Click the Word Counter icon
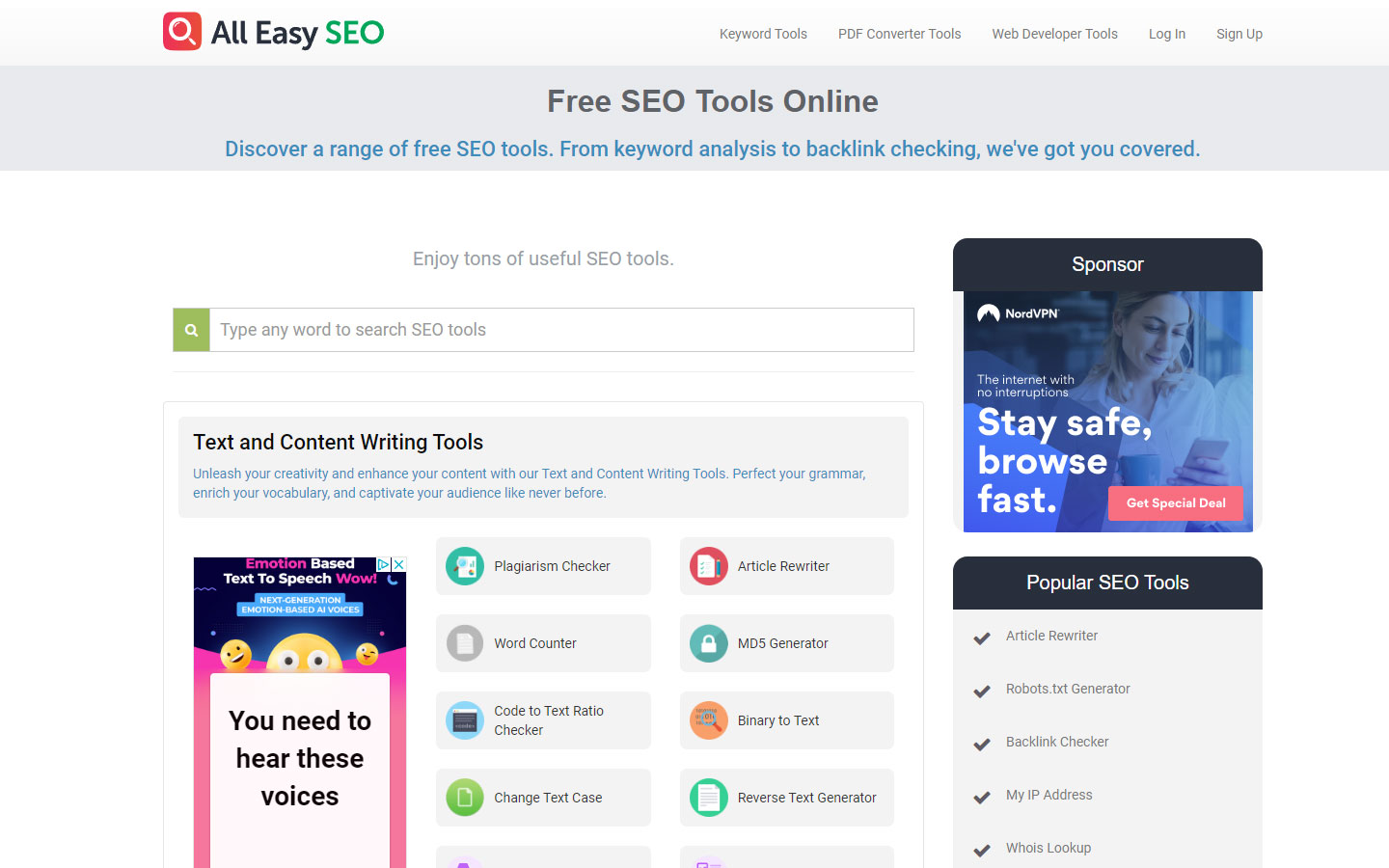1389x868 pixels. 465,643
